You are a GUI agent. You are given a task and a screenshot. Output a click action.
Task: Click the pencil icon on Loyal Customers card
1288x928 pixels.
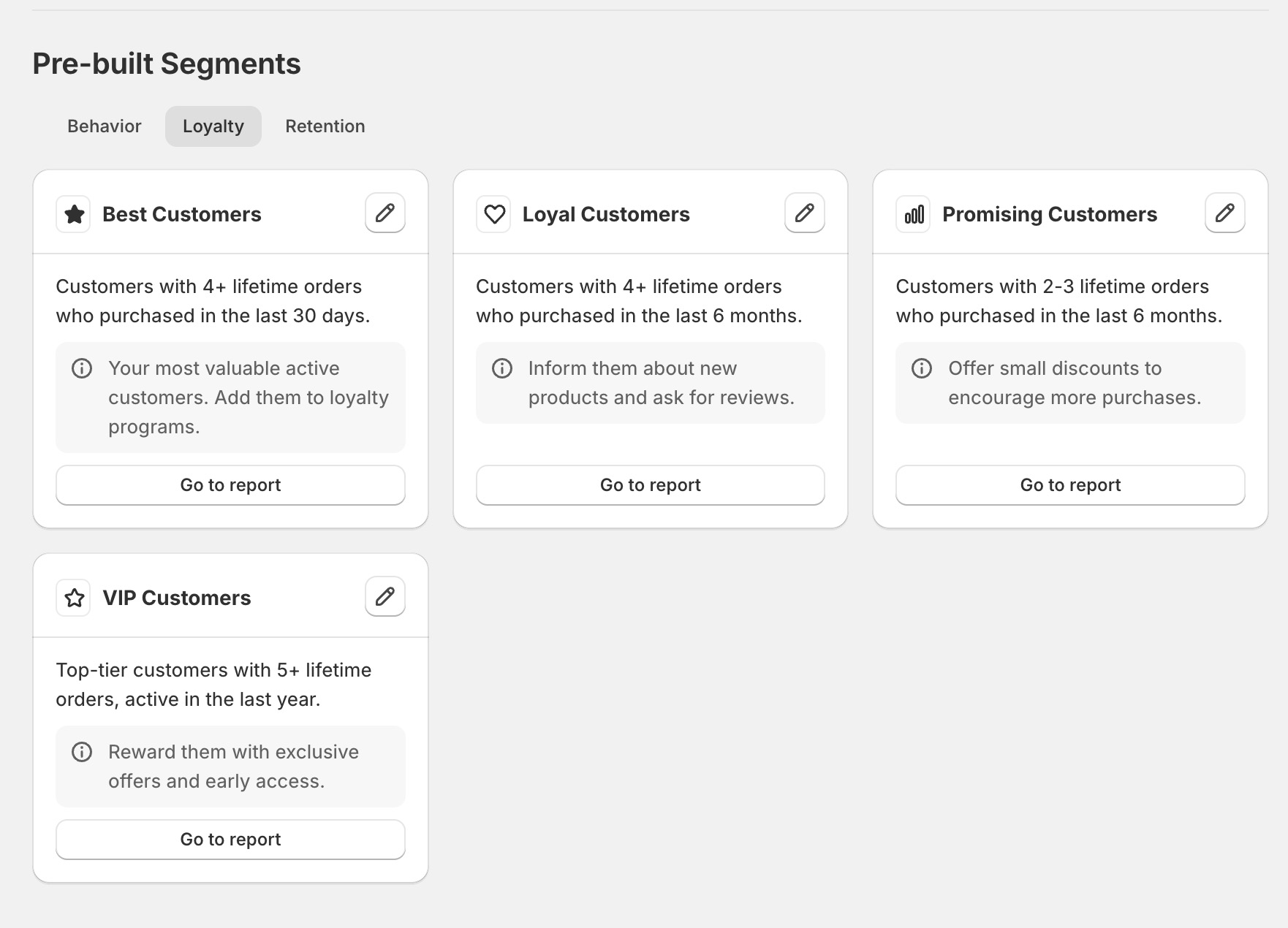tap(805, 213)
